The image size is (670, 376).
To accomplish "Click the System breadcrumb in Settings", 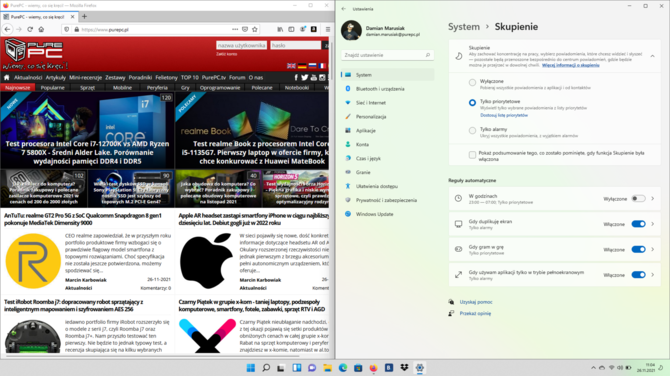I will click(x=464, y=27).
